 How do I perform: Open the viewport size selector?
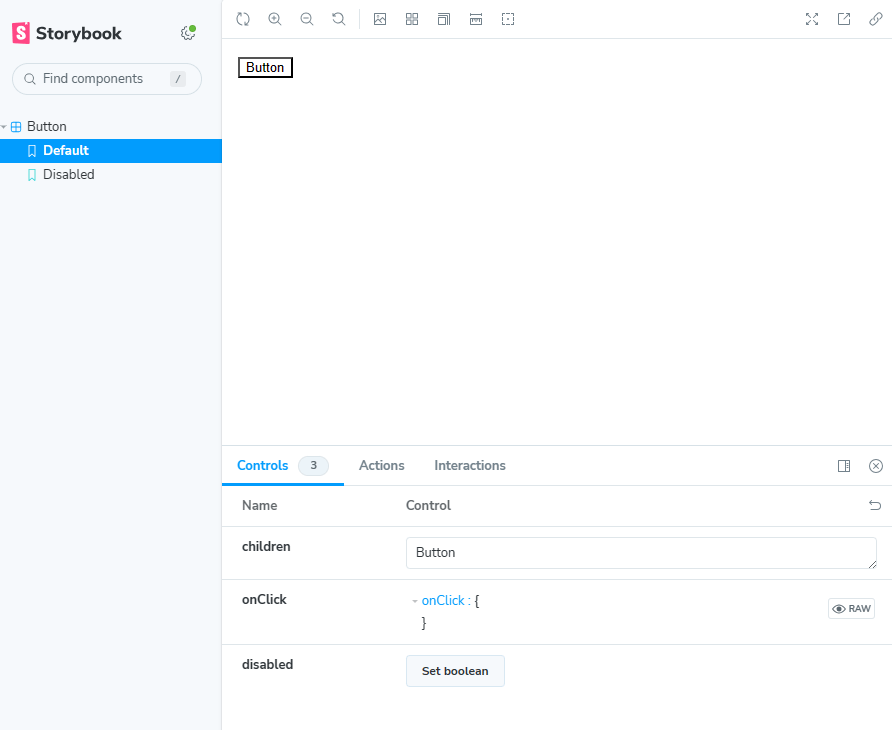[444, 19]
